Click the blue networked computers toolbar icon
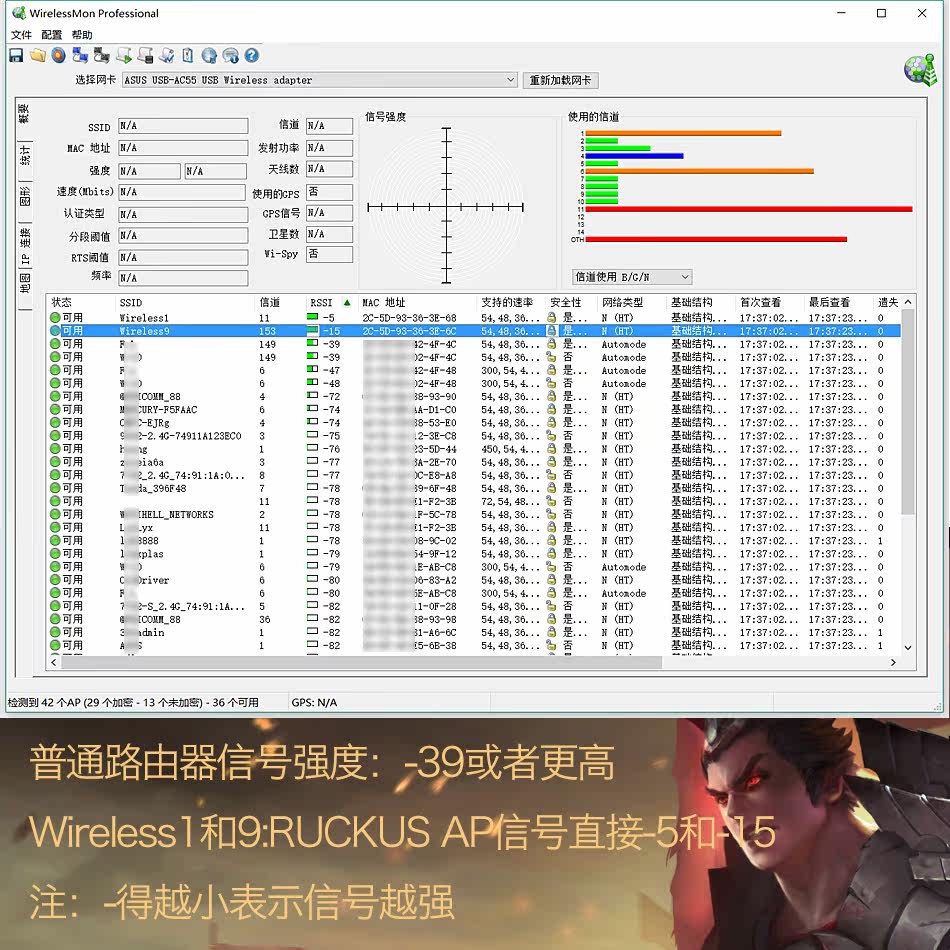Viewport: 950px width, 950px height. 80,56
